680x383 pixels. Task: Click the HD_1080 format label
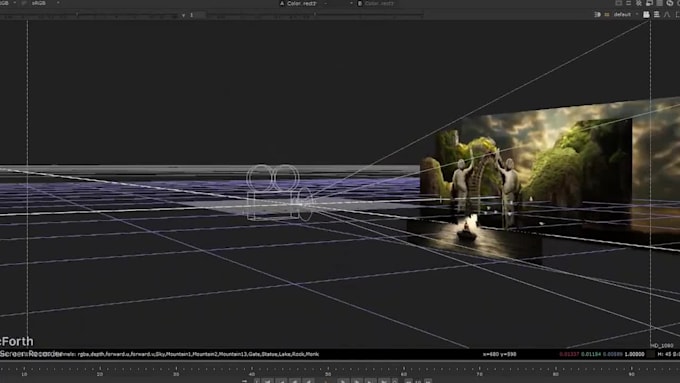[x=662, y=346]
